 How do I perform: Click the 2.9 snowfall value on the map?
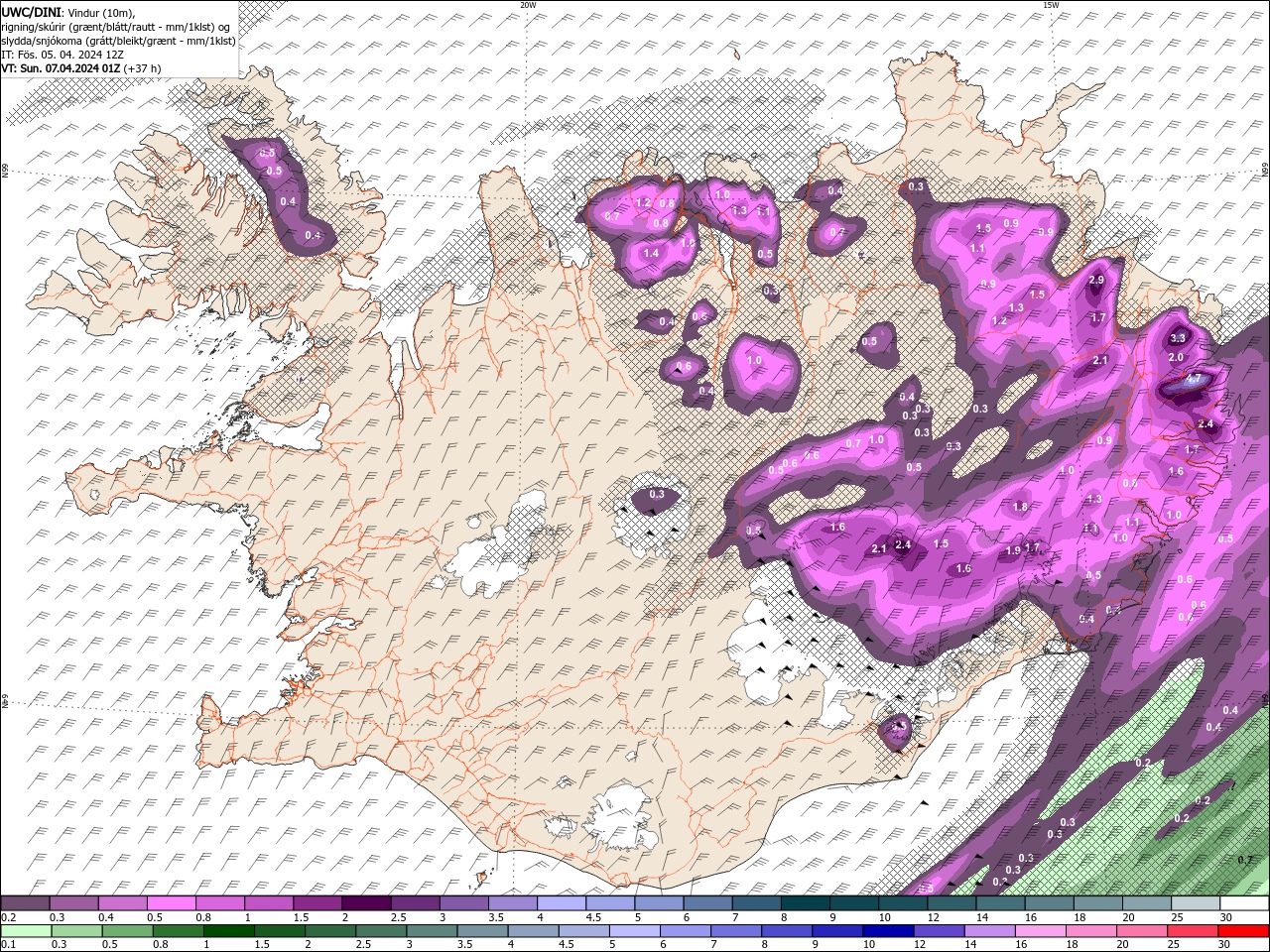tap(1096, 281)
